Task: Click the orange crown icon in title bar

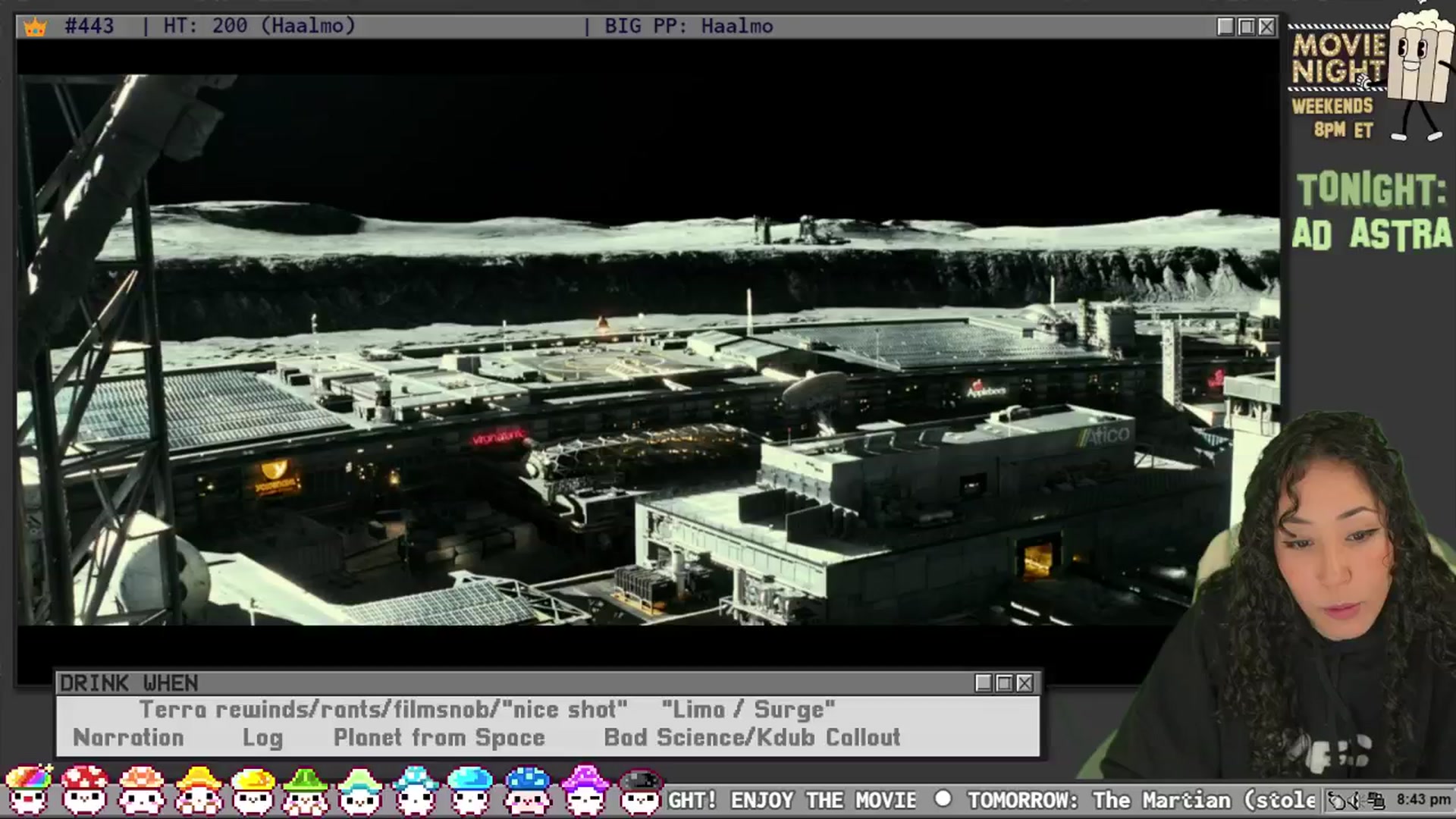Action: (x=35, y=27)
